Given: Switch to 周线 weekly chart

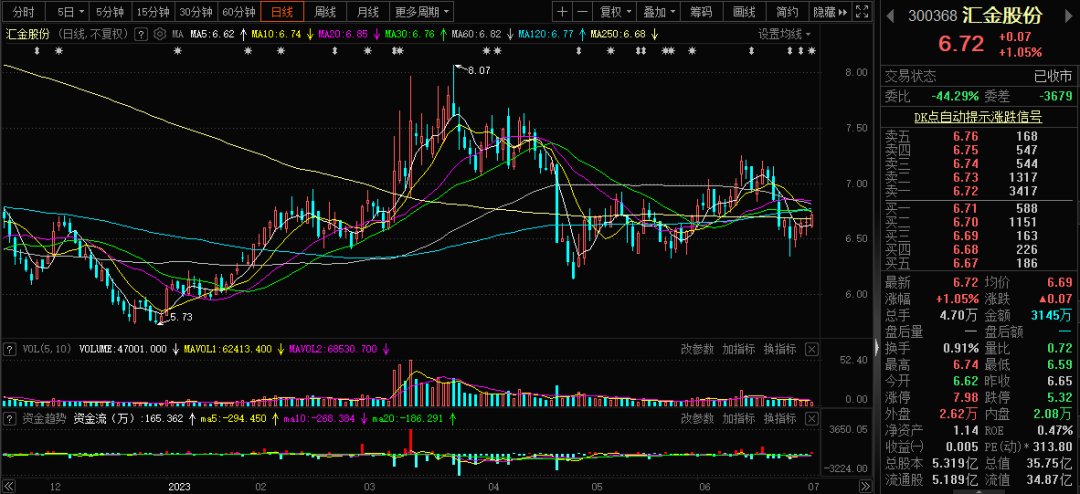Looking at the screenshot, I should coord(324,12).
